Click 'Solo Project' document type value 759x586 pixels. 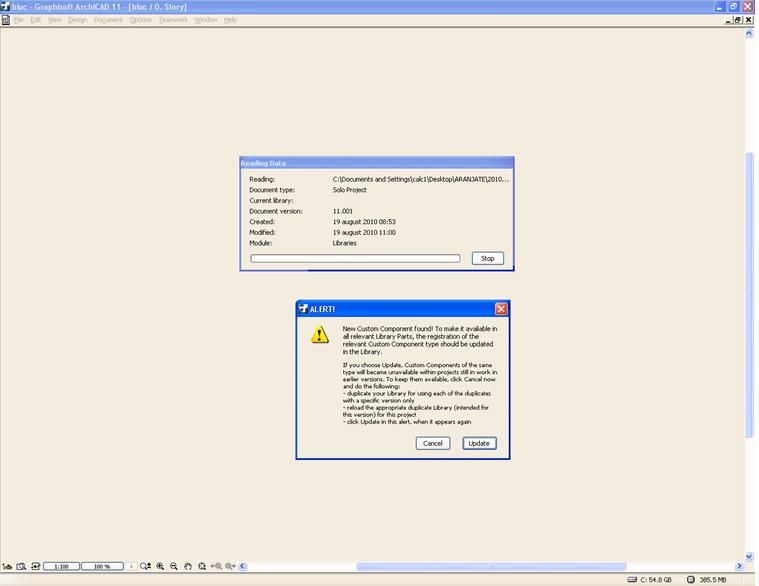349,190
